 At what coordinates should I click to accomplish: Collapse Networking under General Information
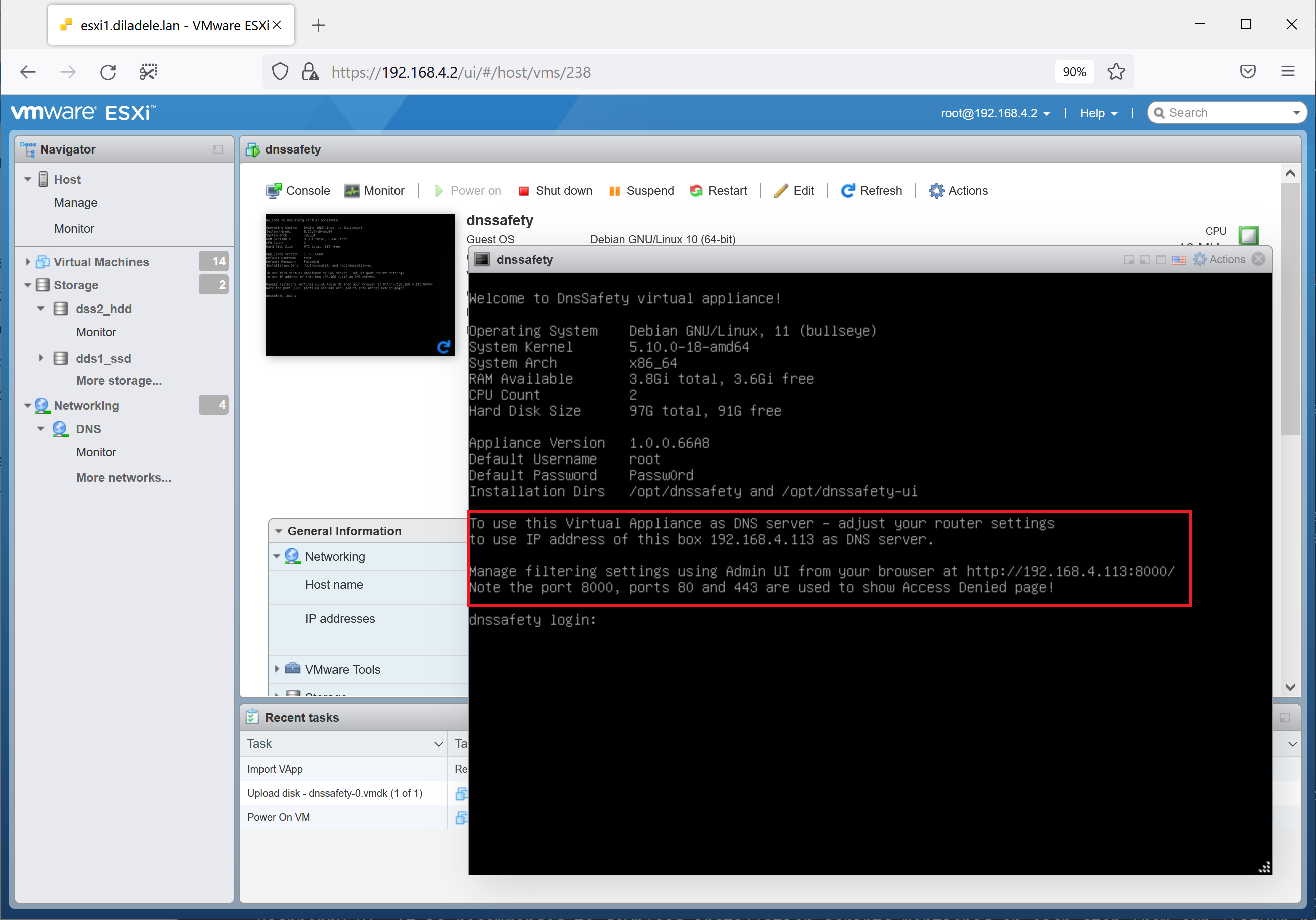coord(277,557)
